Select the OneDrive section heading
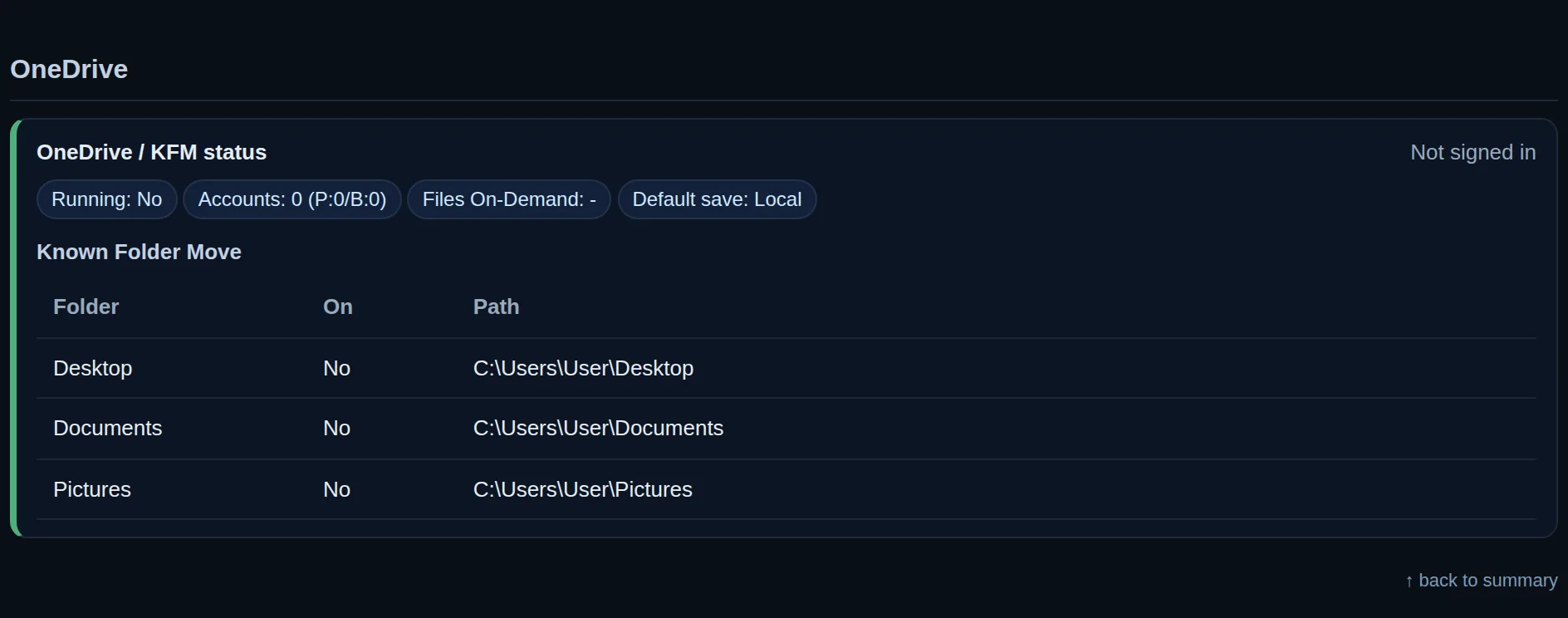Image resolution: width=1568 pixels, height=618 pixels. (x=69, y=69)
